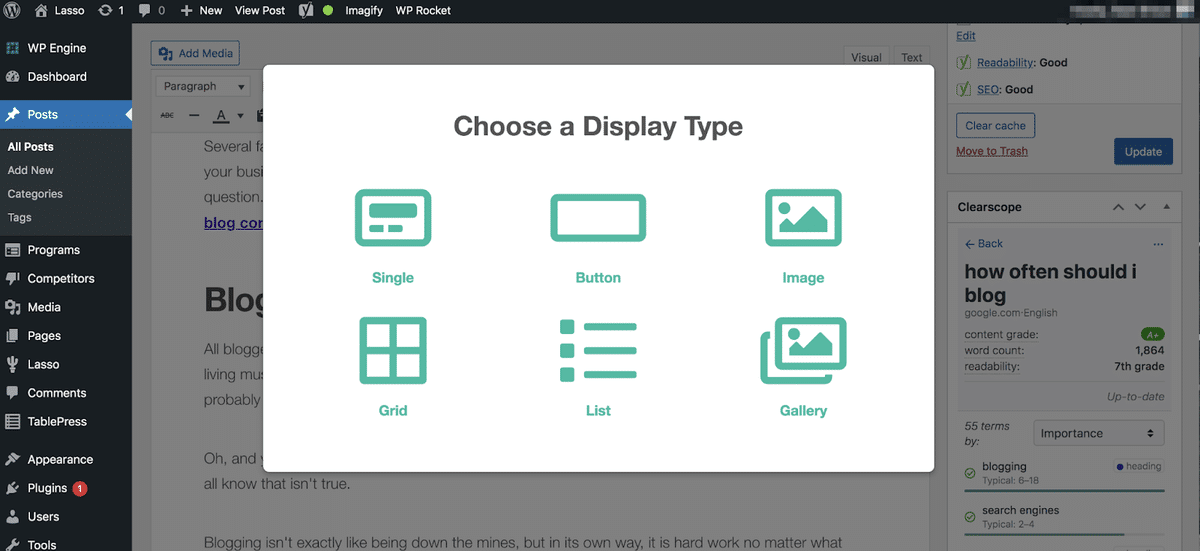Click the WordPress logo in admin bar
The height and width of the screenshot is (551, 1200).
tap(13, 10)
